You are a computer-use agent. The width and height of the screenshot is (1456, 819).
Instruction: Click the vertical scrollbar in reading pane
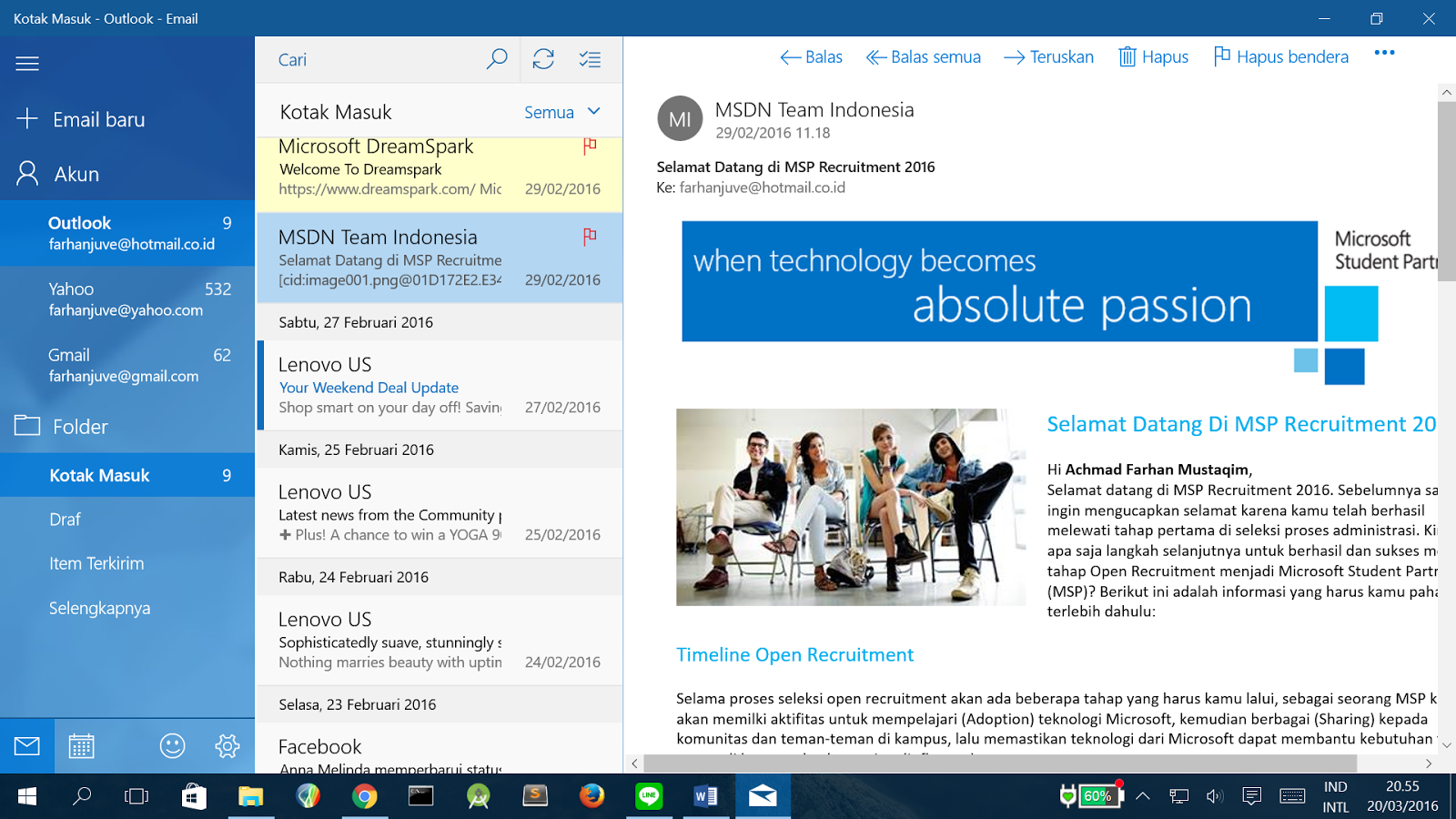coord(1447,191)
